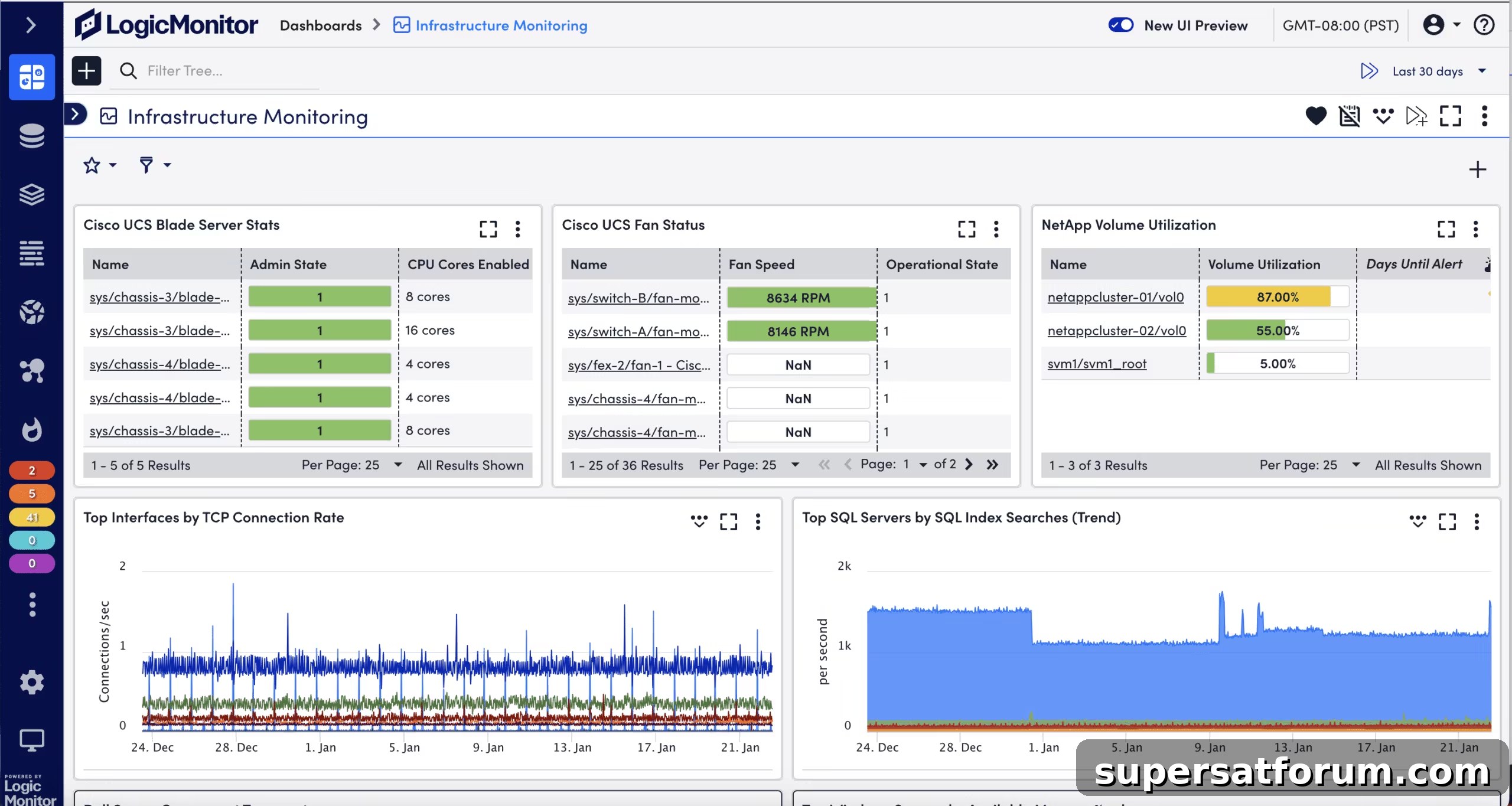Open the Settings gear in sidebar
Image resolution: width=1512 pixels, height=806 pixels.
click(x=32, y=682)
